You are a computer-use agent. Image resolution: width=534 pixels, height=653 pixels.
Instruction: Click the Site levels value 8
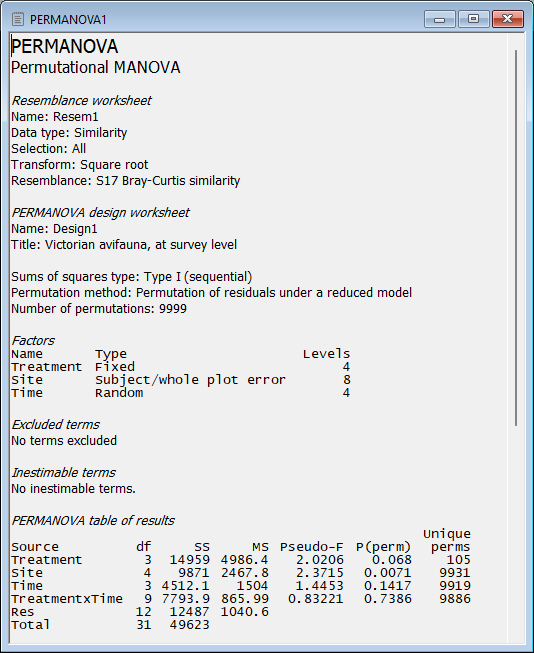coord(346,380)
